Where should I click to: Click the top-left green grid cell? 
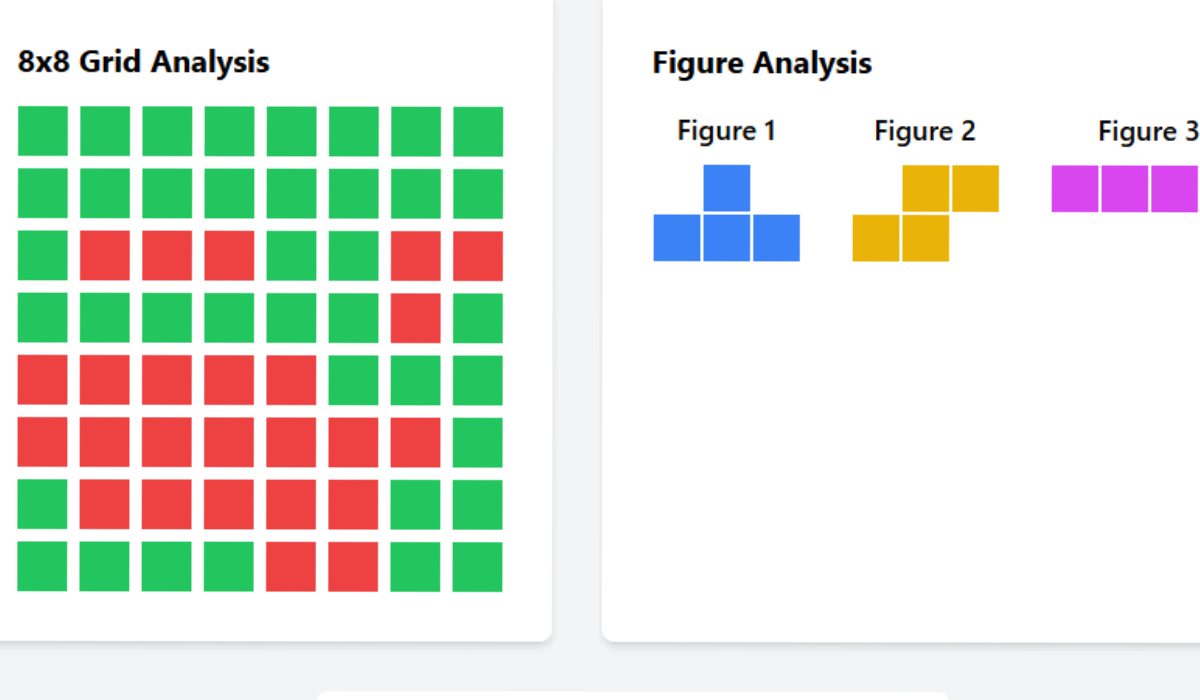coord(42,131)
